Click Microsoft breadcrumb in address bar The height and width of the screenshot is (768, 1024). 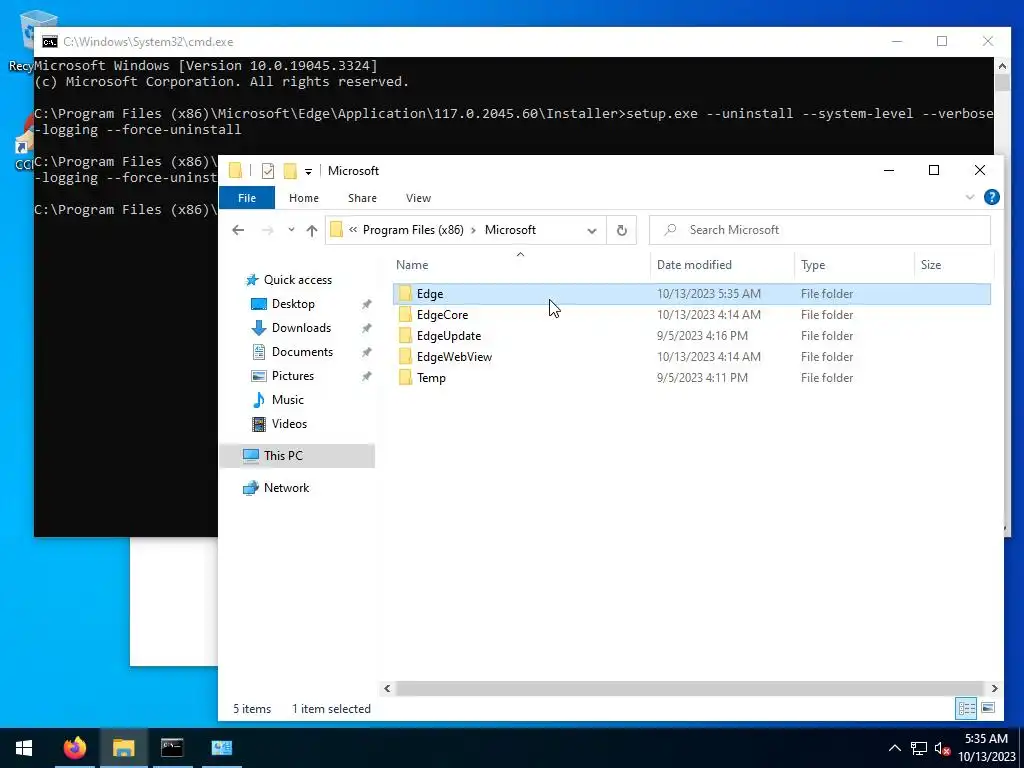tap(510, 230)
